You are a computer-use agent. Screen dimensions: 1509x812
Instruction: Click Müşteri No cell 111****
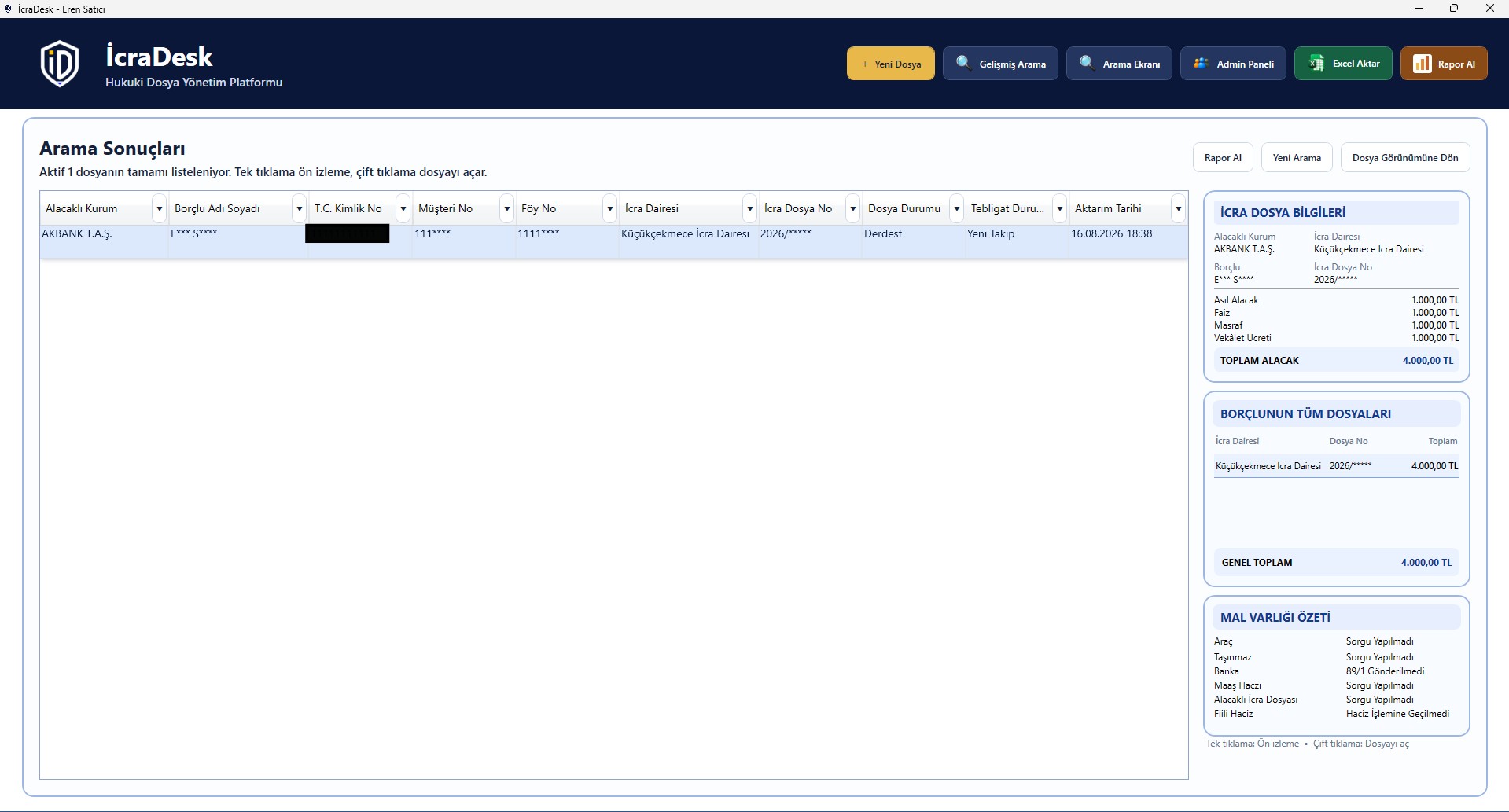(464, 241)
